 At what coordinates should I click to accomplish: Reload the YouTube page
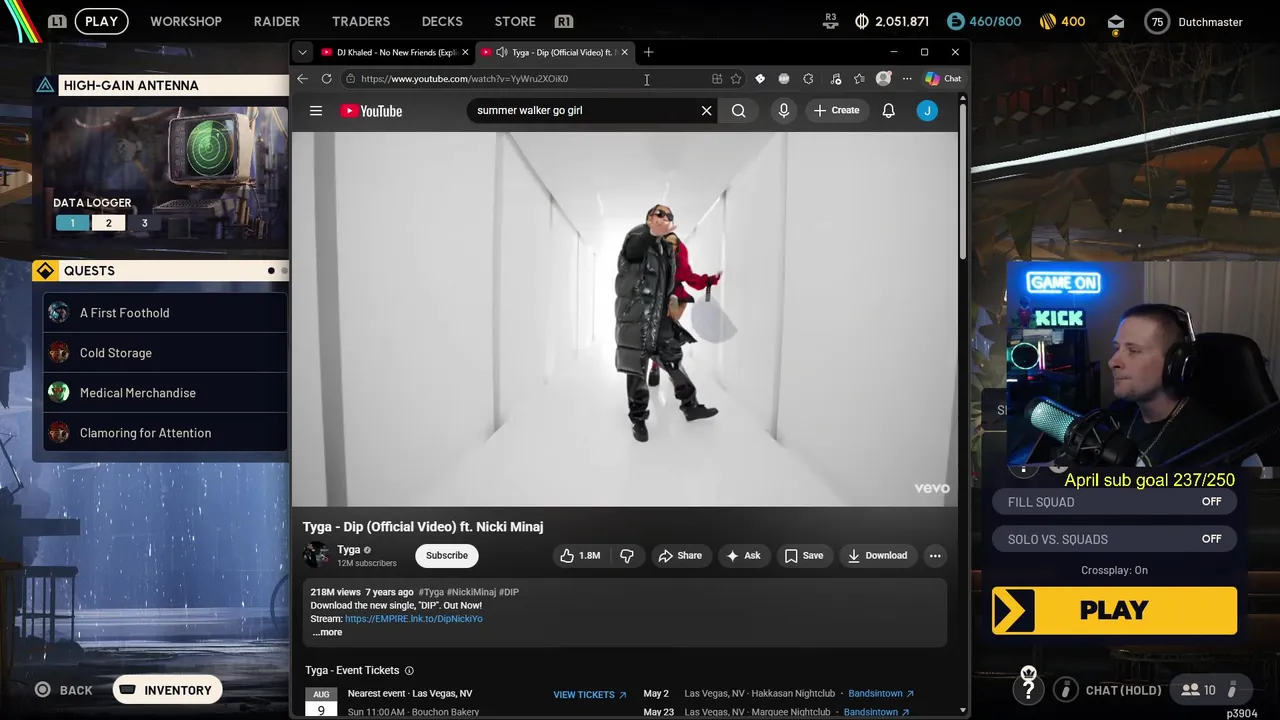[326, 78]
